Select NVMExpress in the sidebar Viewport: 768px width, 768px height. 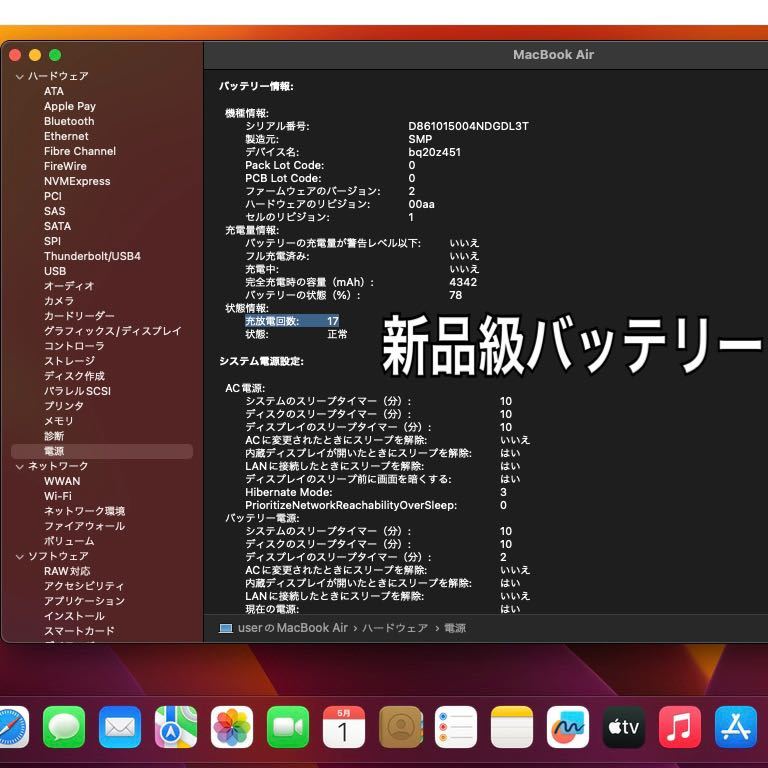[77, 181]
